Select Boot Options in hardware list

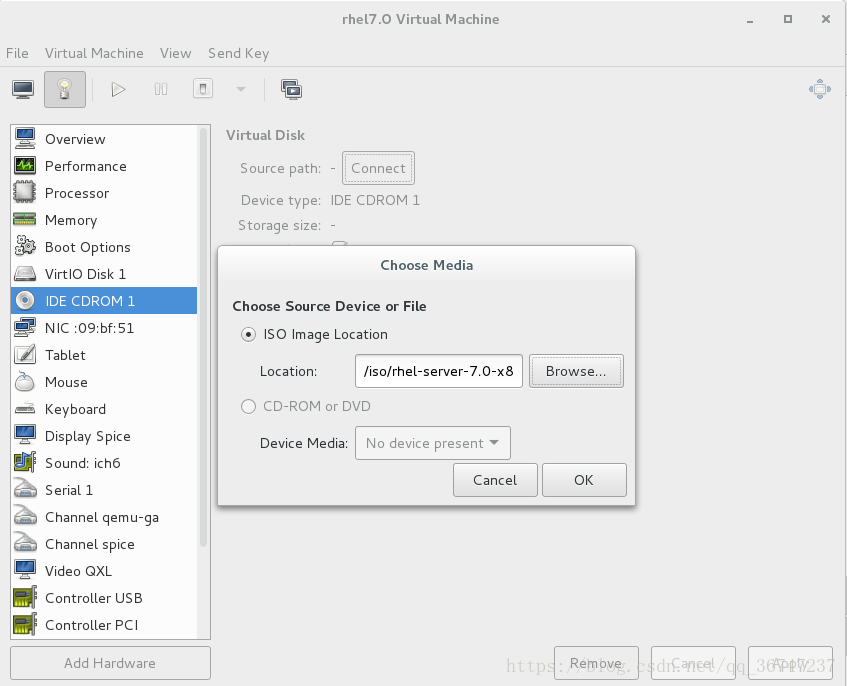(x=104, y=247)
